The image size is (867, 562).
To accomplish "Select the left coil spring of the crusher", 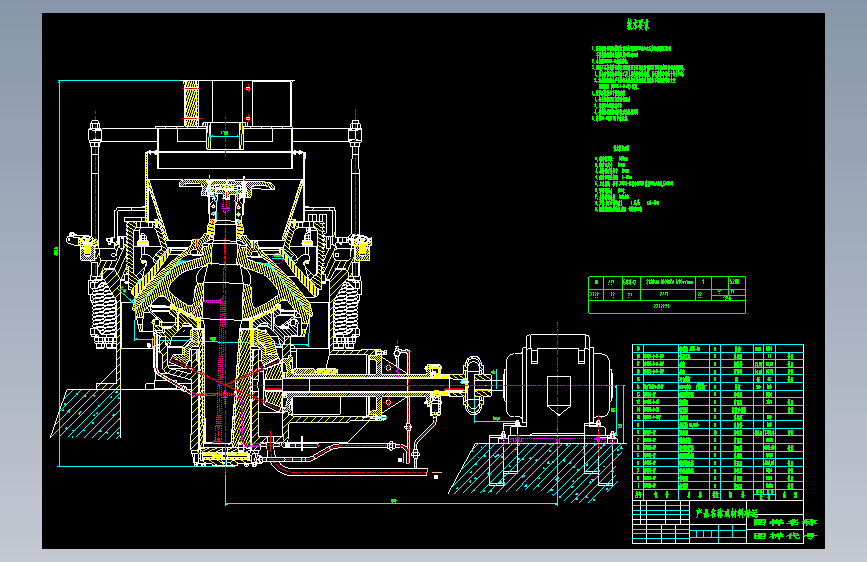I will tap(103, 311).
